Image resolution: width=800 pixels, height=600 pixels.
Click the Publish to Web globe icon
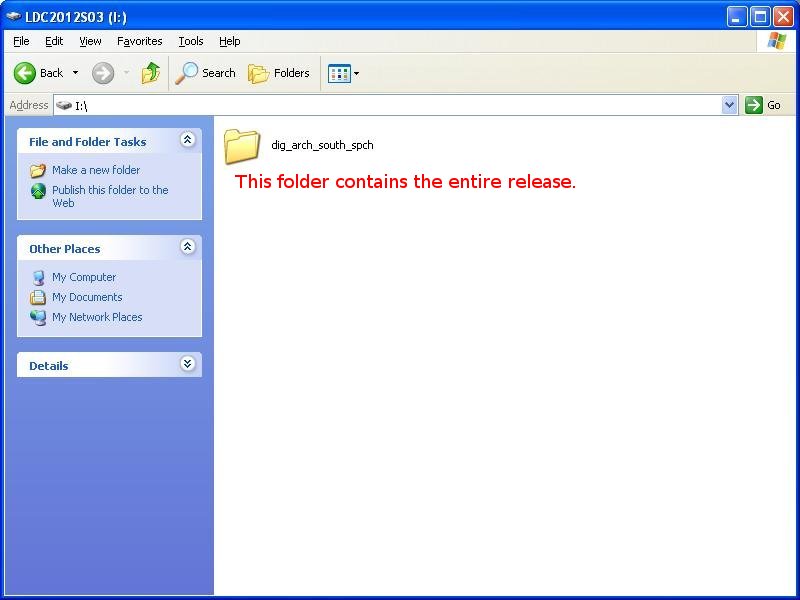[x=38, y=191]
